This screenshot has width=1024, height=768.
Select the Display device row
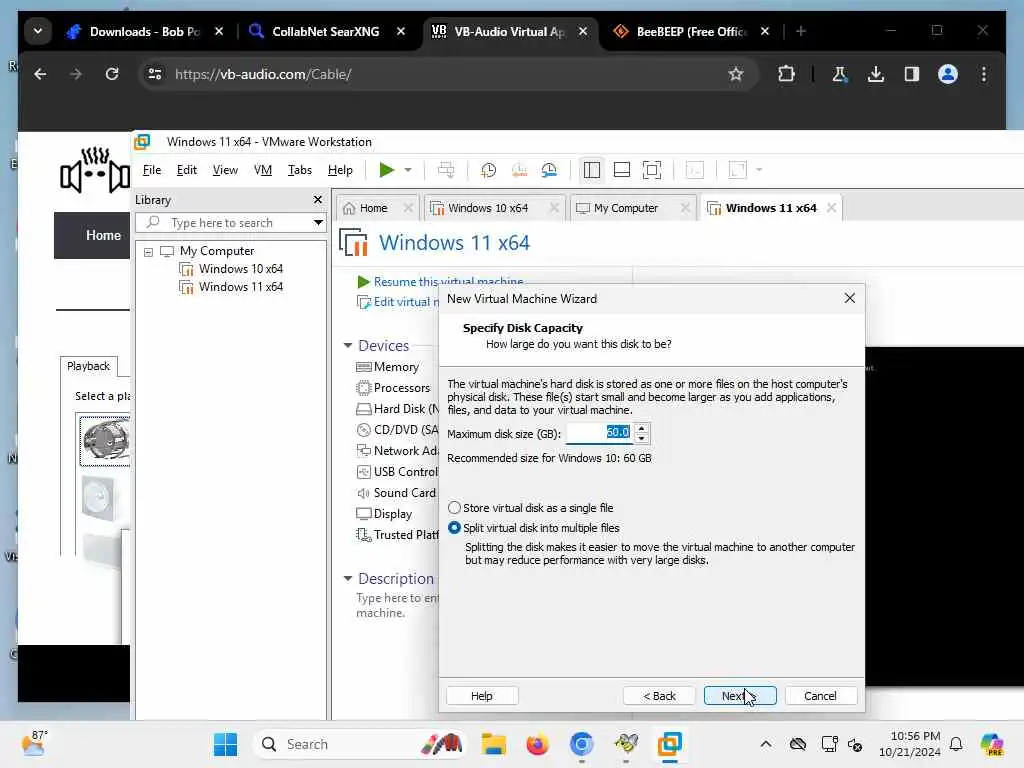pyautogui.click(x=385, y=514)
